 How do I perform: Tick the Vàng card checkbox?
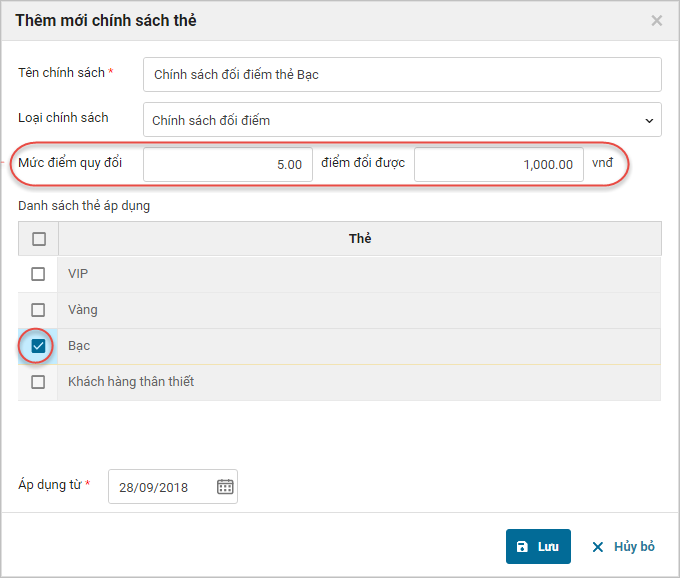[x=38, y=310]
